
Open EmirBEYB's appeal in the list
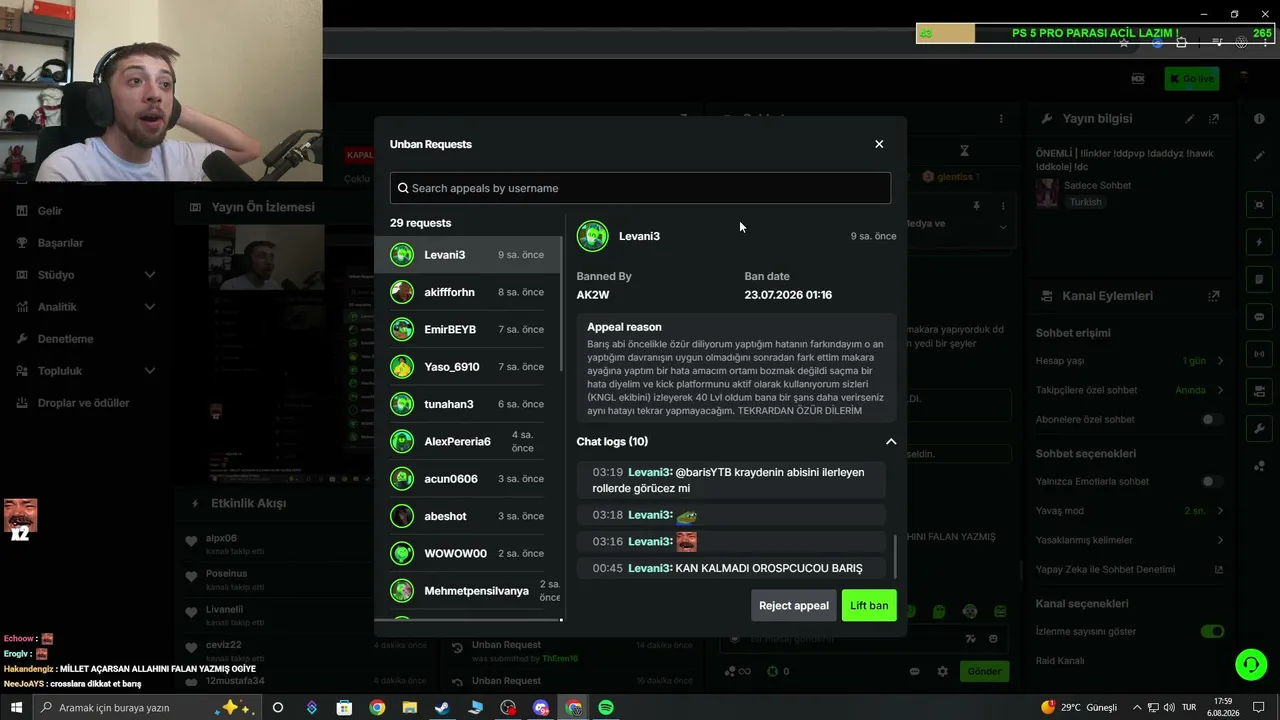pyautogui.click(x=468, y=329)
